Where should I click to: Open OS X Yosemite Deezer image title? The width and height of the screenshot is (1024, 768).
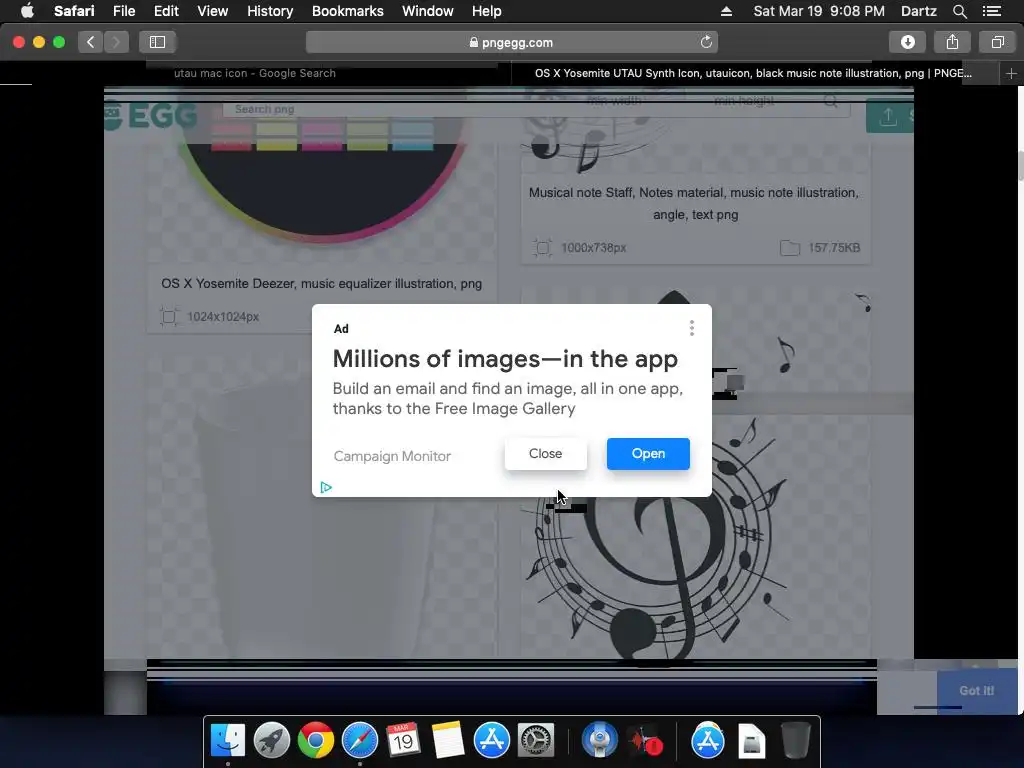[321, 283]
